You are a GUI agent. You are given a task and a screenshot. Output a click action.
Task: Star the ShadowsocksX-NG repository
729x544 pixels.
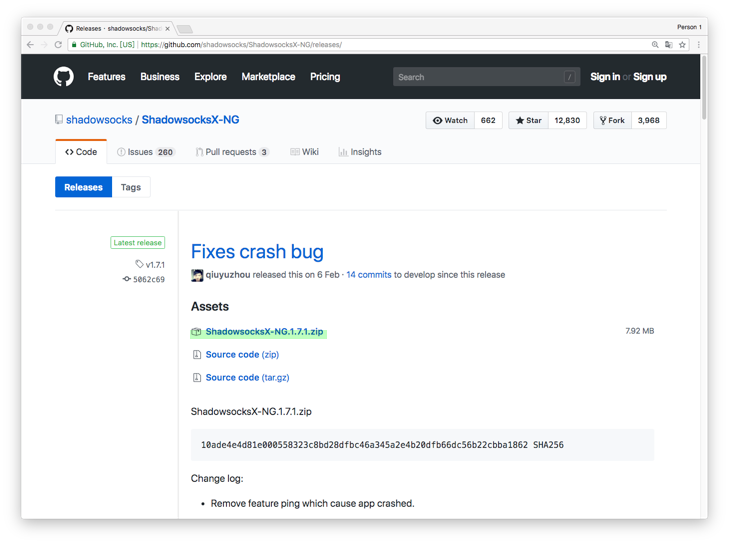click(529, 120)
